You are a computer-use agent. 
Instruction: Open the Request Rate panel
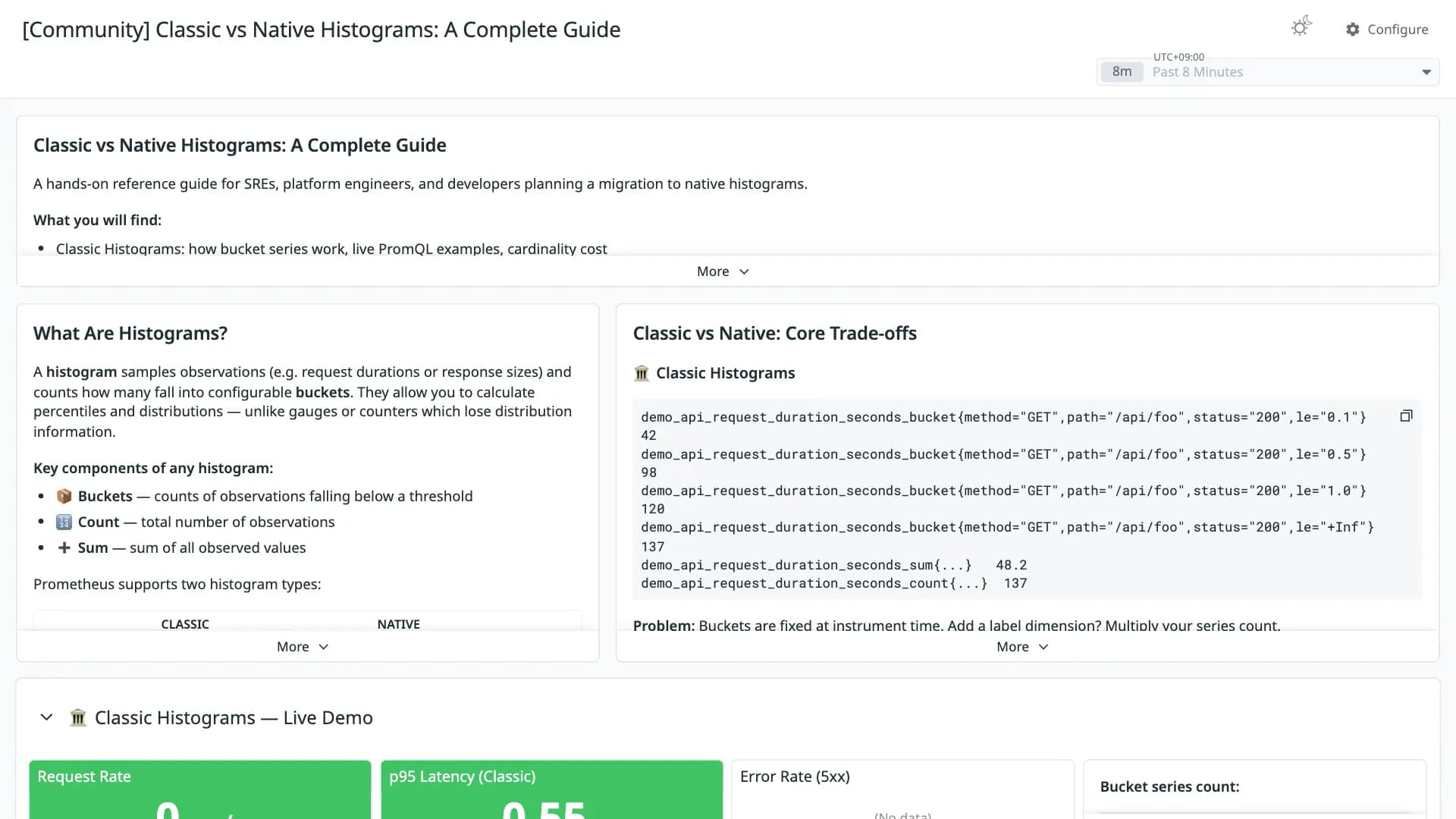click(x=200, y=789)
